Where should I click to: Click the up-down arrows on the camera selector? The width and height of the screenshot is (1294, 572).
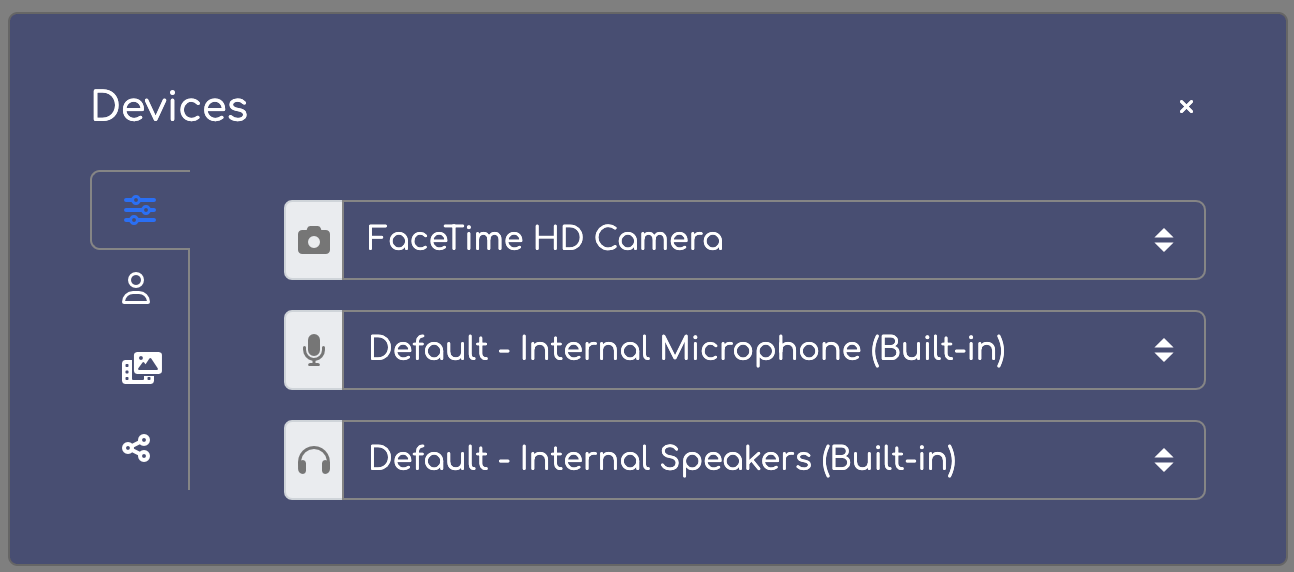[x=1163, y=240]
